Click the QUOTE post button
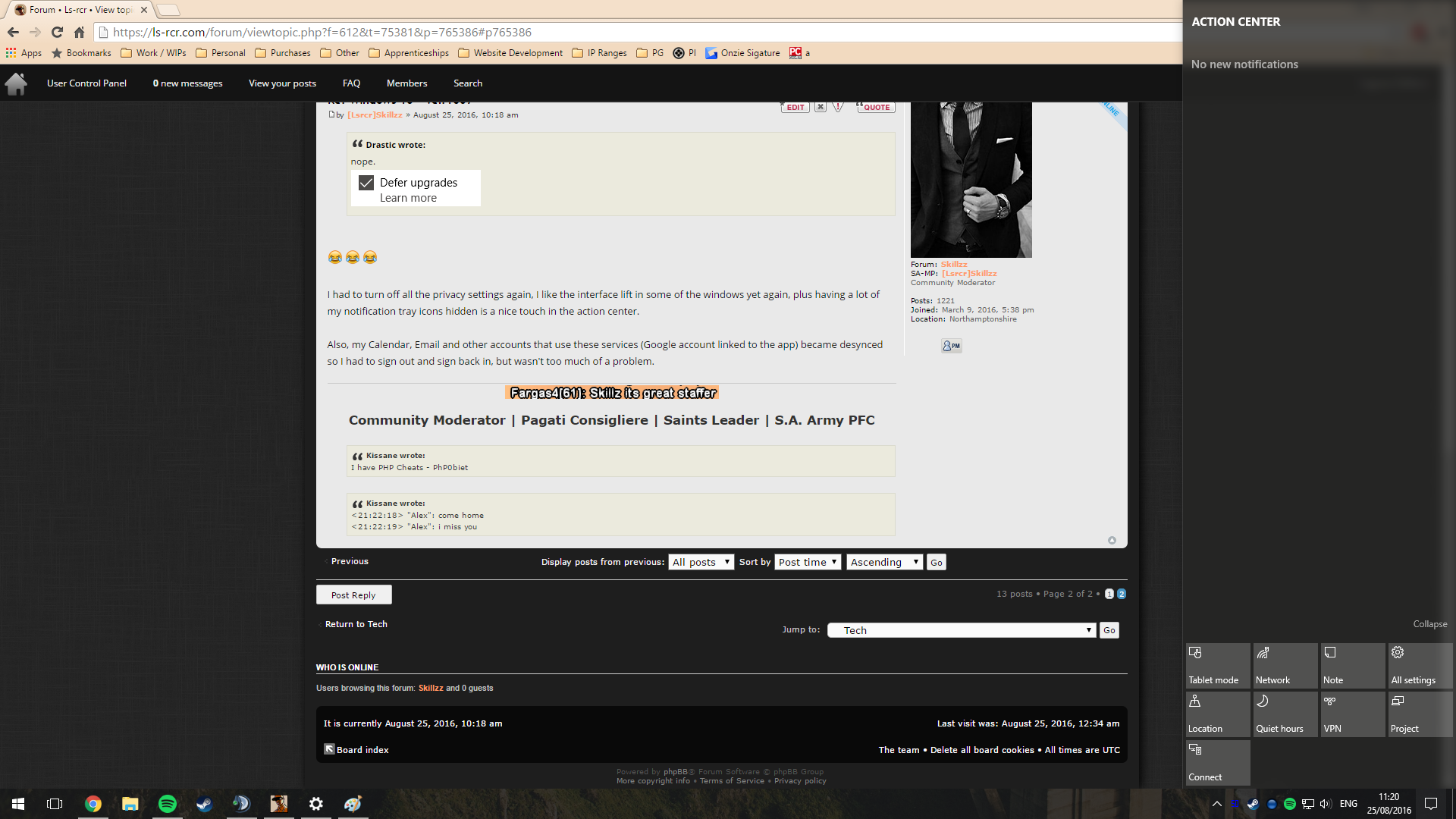Image resolution: width=1456 pixels, height=819 pixels. click(876, 107)
